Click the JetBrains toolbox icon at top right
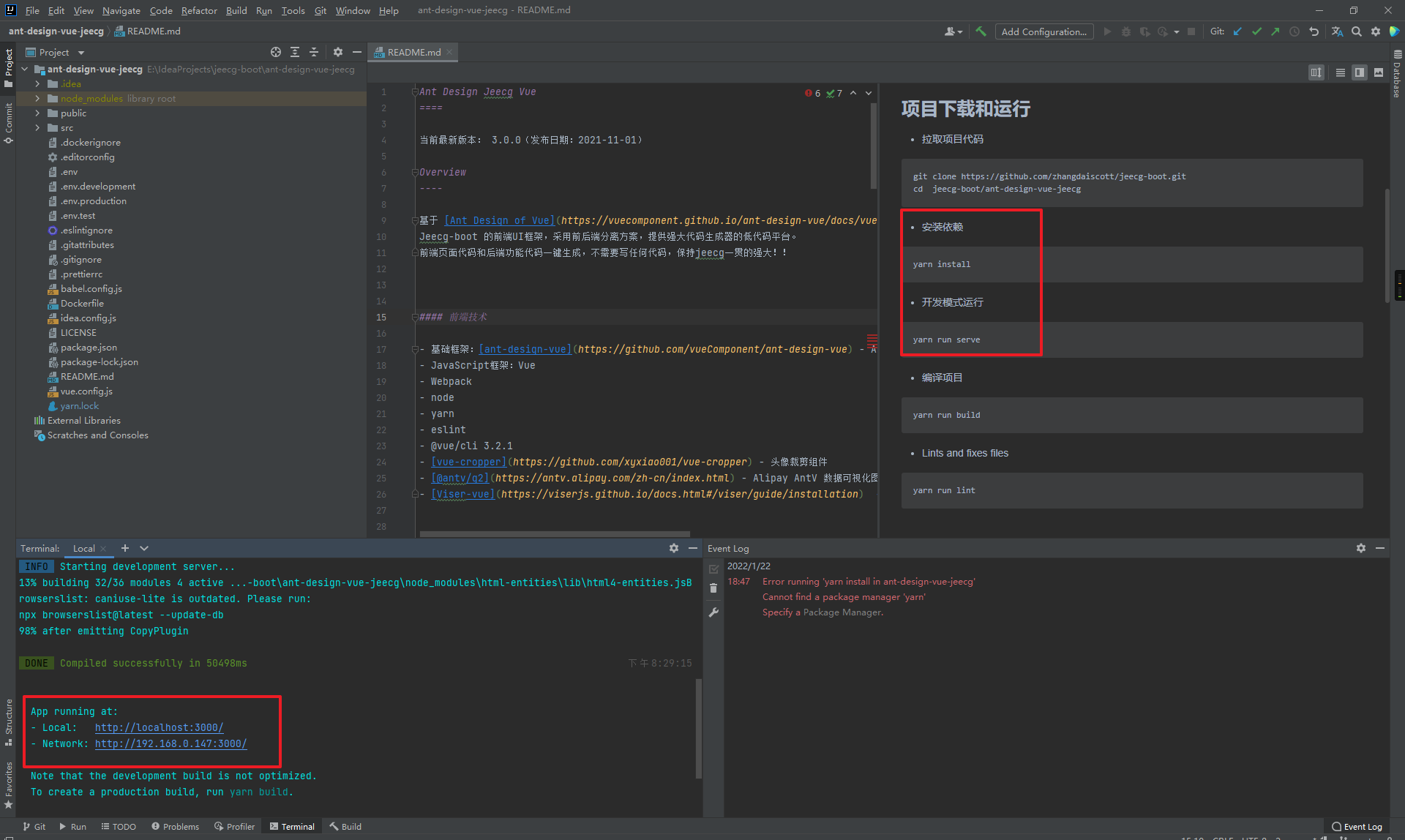The height and width of the screenshot is (840, 1405). tap(1395, 31)
